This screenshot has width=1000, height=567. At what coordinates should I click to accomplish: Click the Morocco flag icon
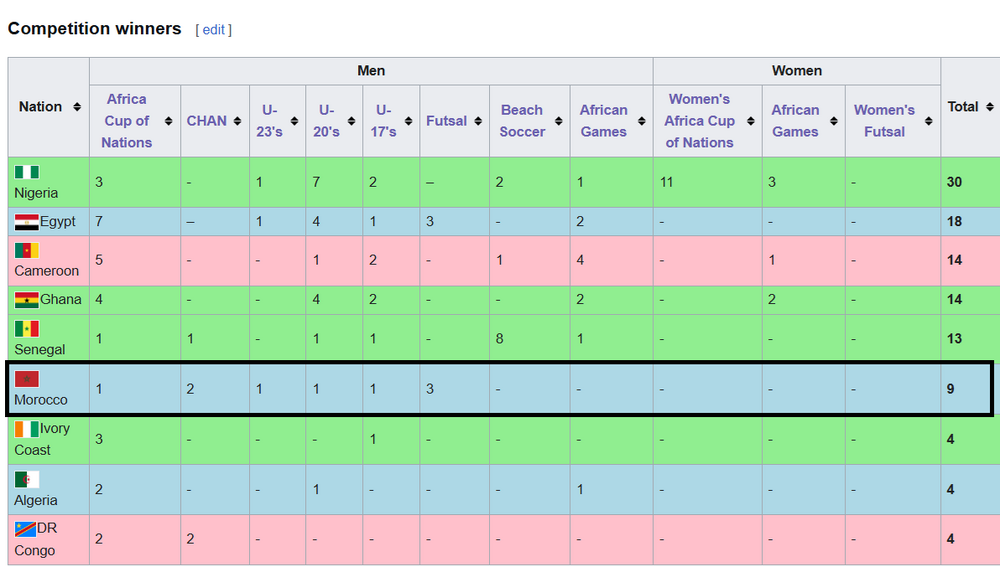(x=27, y=379)
